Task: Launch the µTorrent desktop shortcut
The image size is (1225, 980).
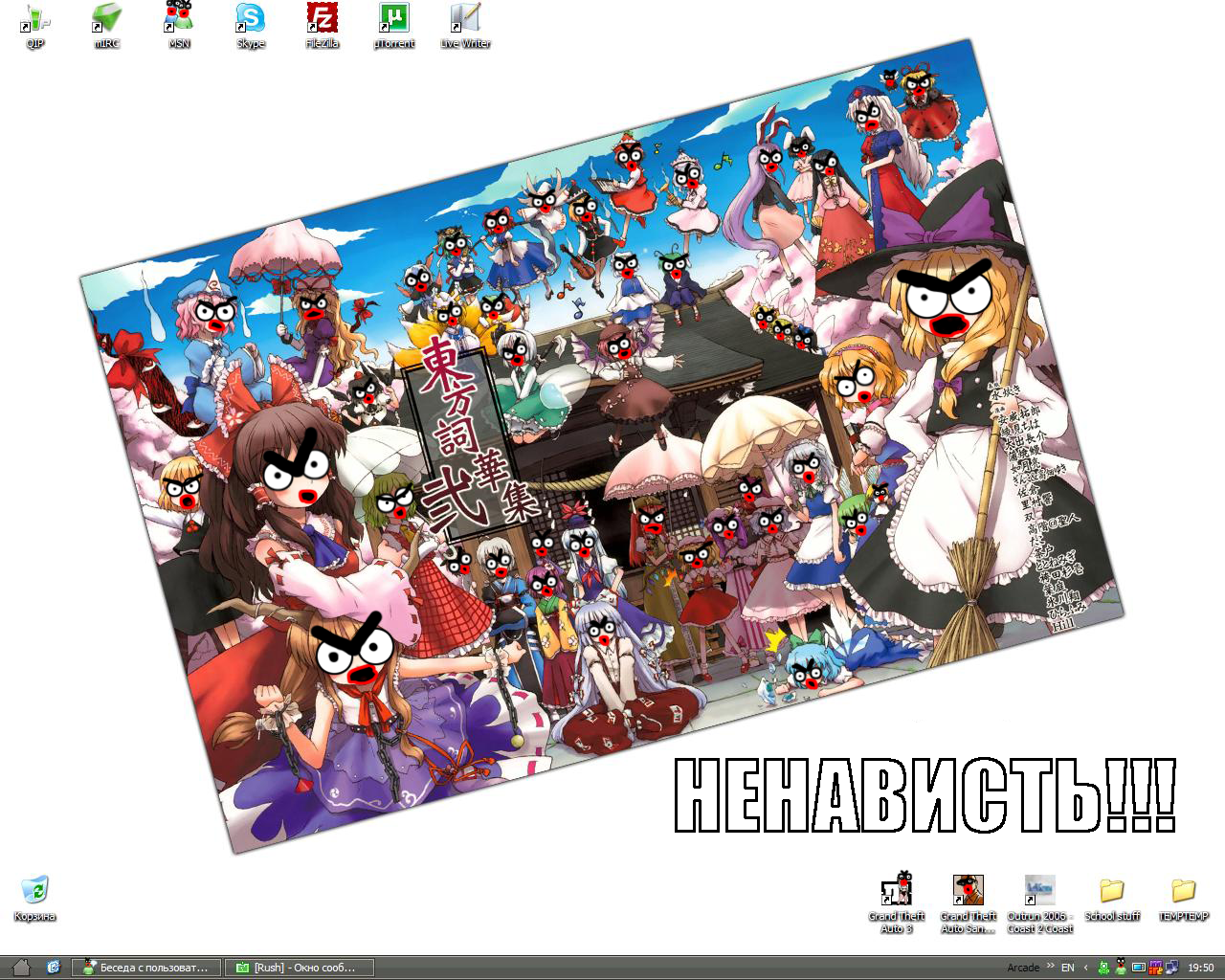Action: (x=393, y=26)
